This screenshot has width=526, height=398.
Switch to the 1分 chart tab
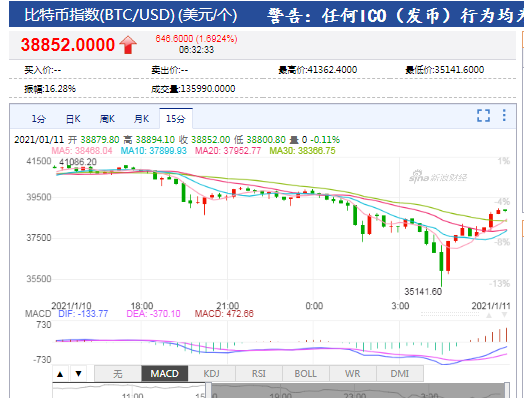pos(39,119)
